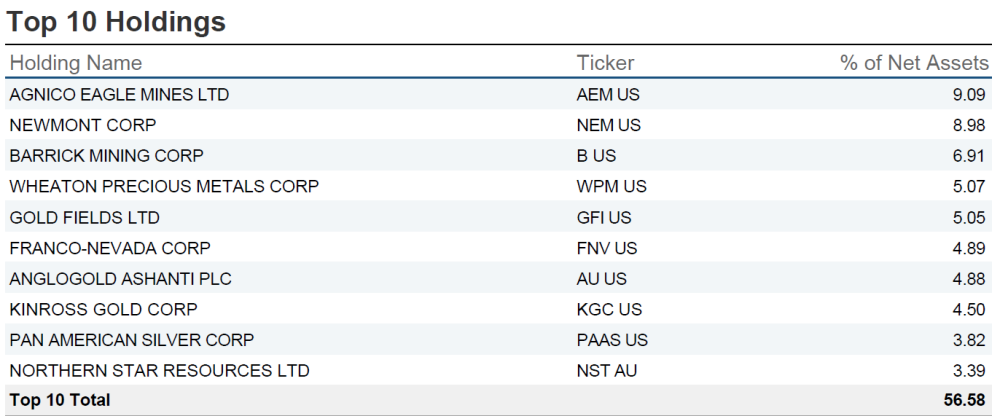Screen dimensions: 1000x416
Task: Select the 56.58 total percentage value
Action: pos(964,400)
